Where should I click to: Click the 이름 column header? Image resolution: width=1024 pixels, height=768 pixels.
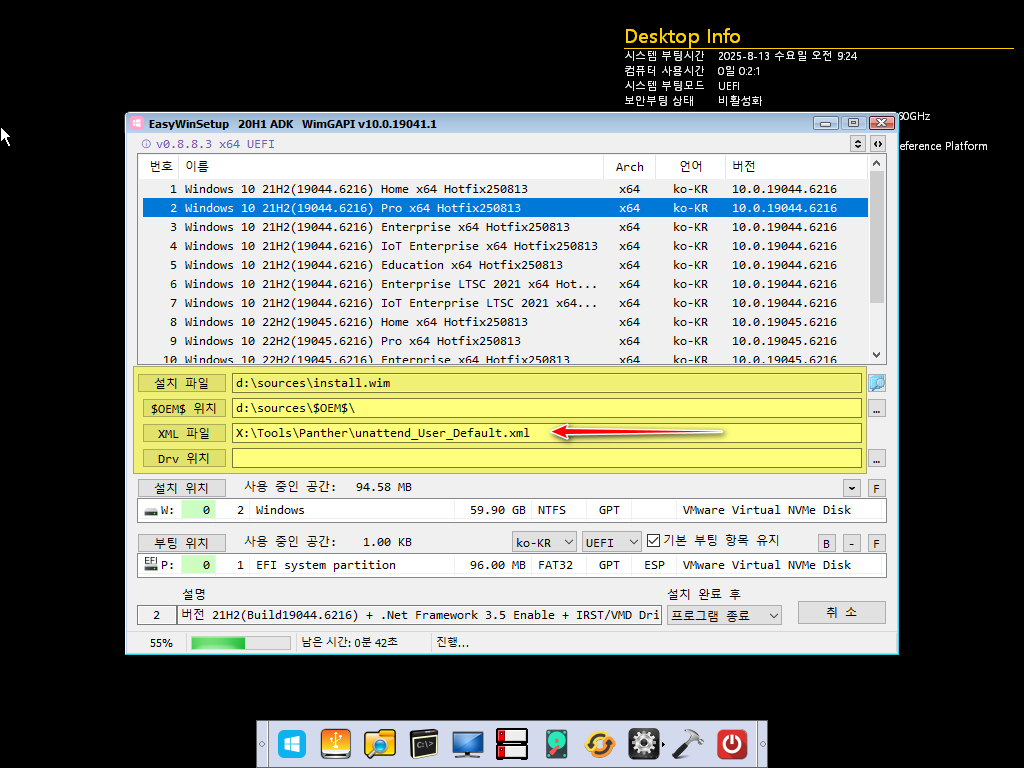(x=391, y=167)
